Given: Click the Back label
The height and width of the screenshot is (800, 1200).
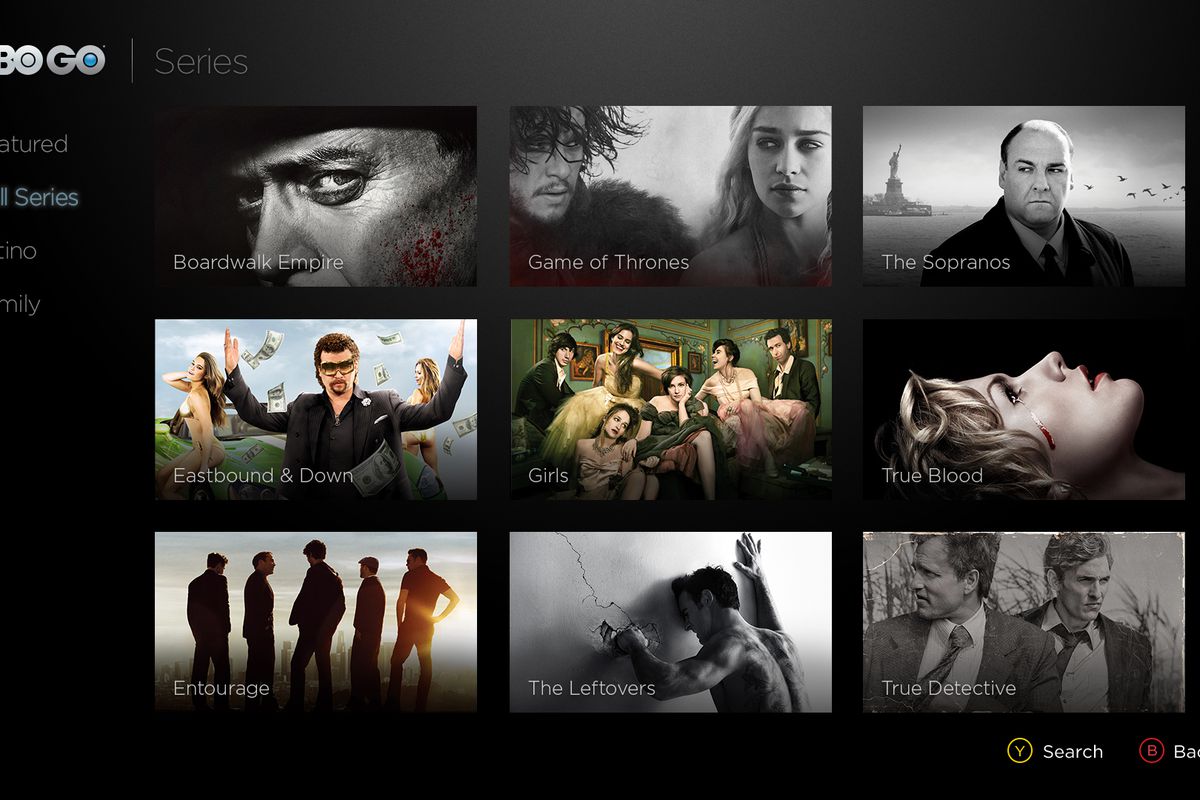Looking at the screenshot, I should point(1187,751).
